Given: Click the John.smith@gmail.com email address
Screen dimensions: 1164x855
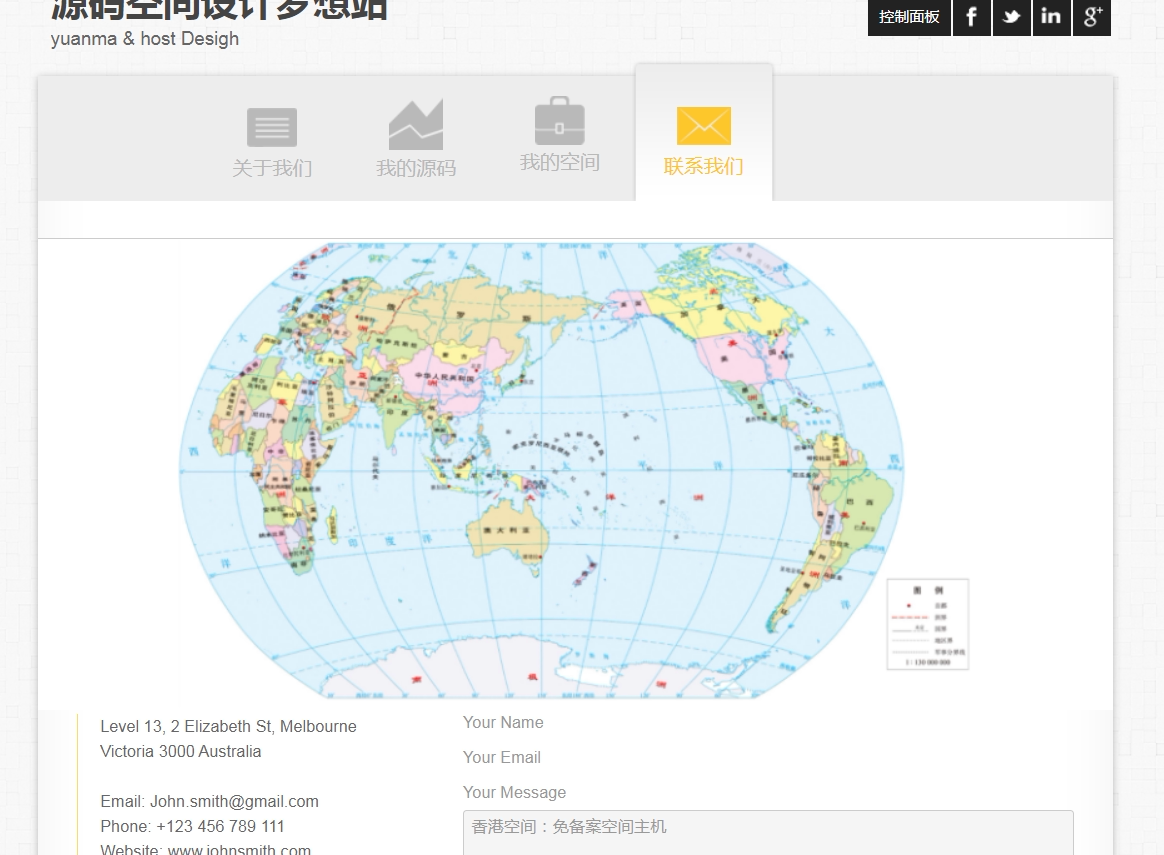Looking at the screenshot, I should [235, 802].
